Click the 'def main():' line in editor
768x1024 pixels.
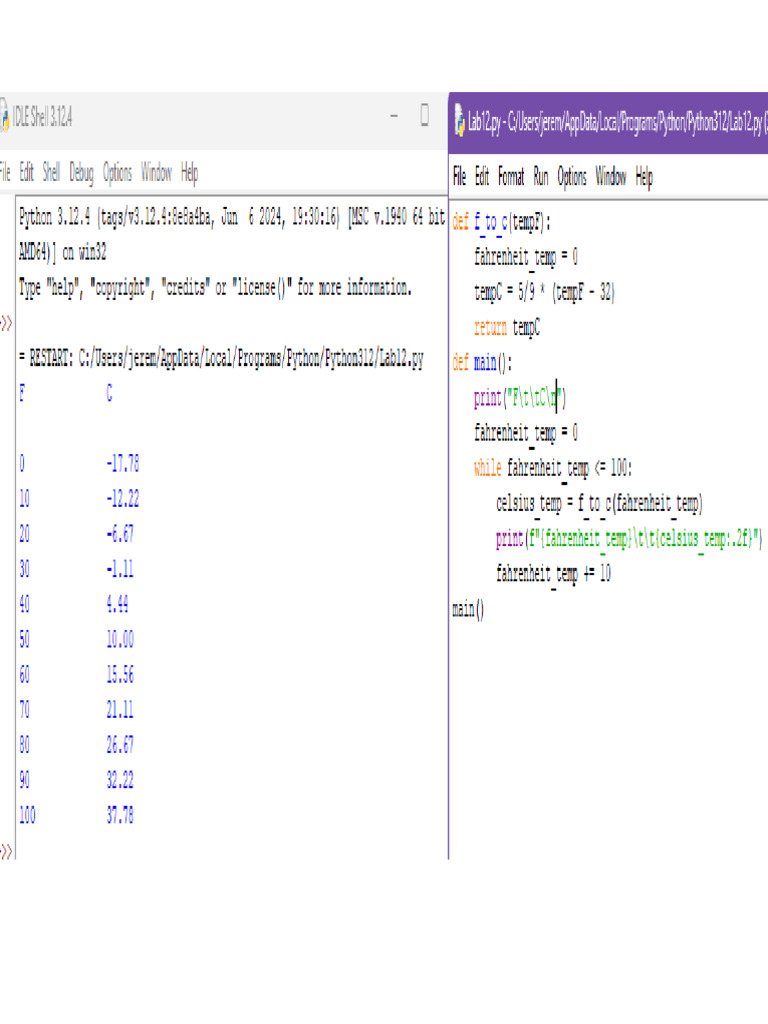(x=482, y=362)
